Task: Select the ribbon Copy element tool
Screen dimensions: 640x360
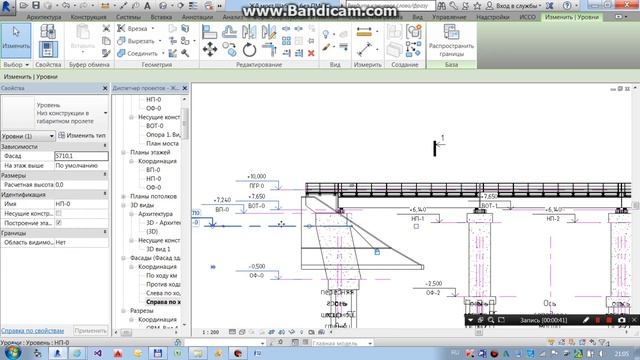Action: point(229,50)
